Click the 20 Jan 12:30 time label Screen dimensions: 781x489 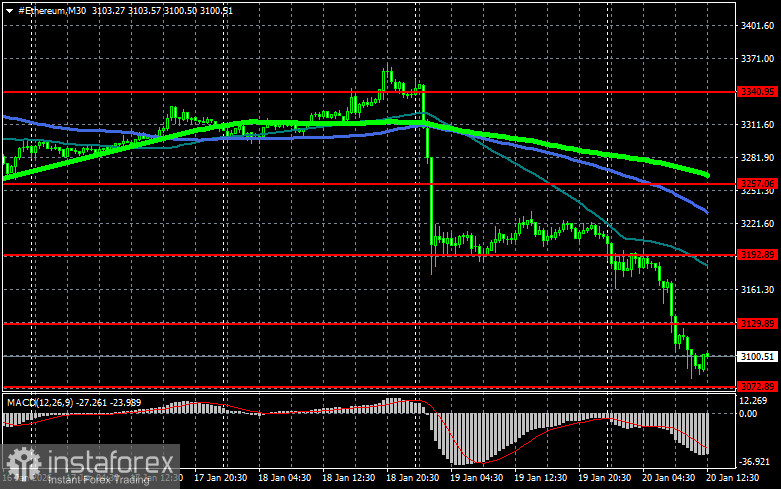(x=733, y=478)
